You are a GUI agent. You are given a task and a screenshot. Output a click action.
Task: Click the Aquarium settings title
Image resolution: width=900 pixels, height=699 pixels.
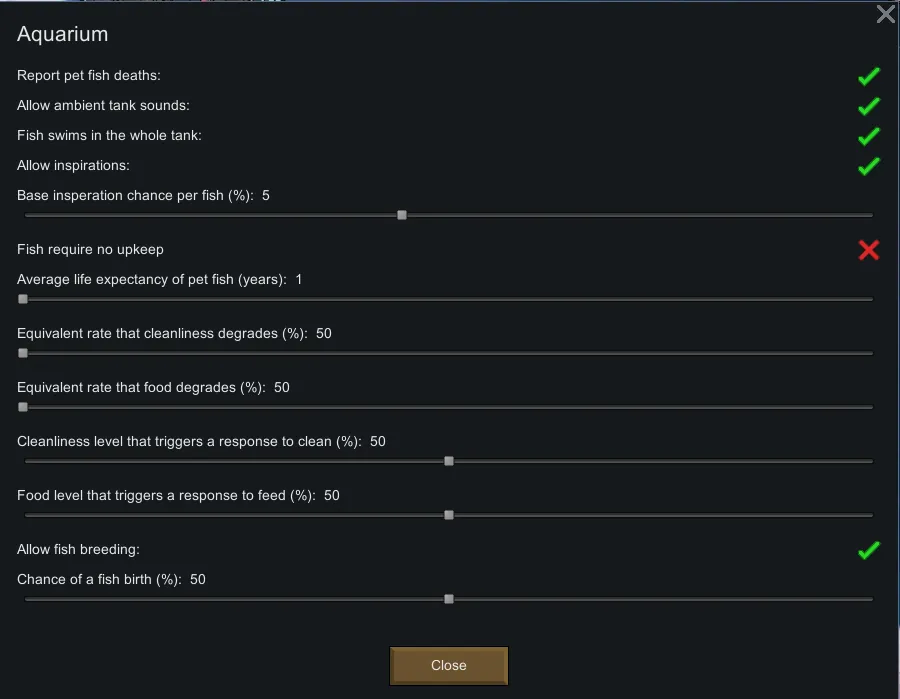62,34
